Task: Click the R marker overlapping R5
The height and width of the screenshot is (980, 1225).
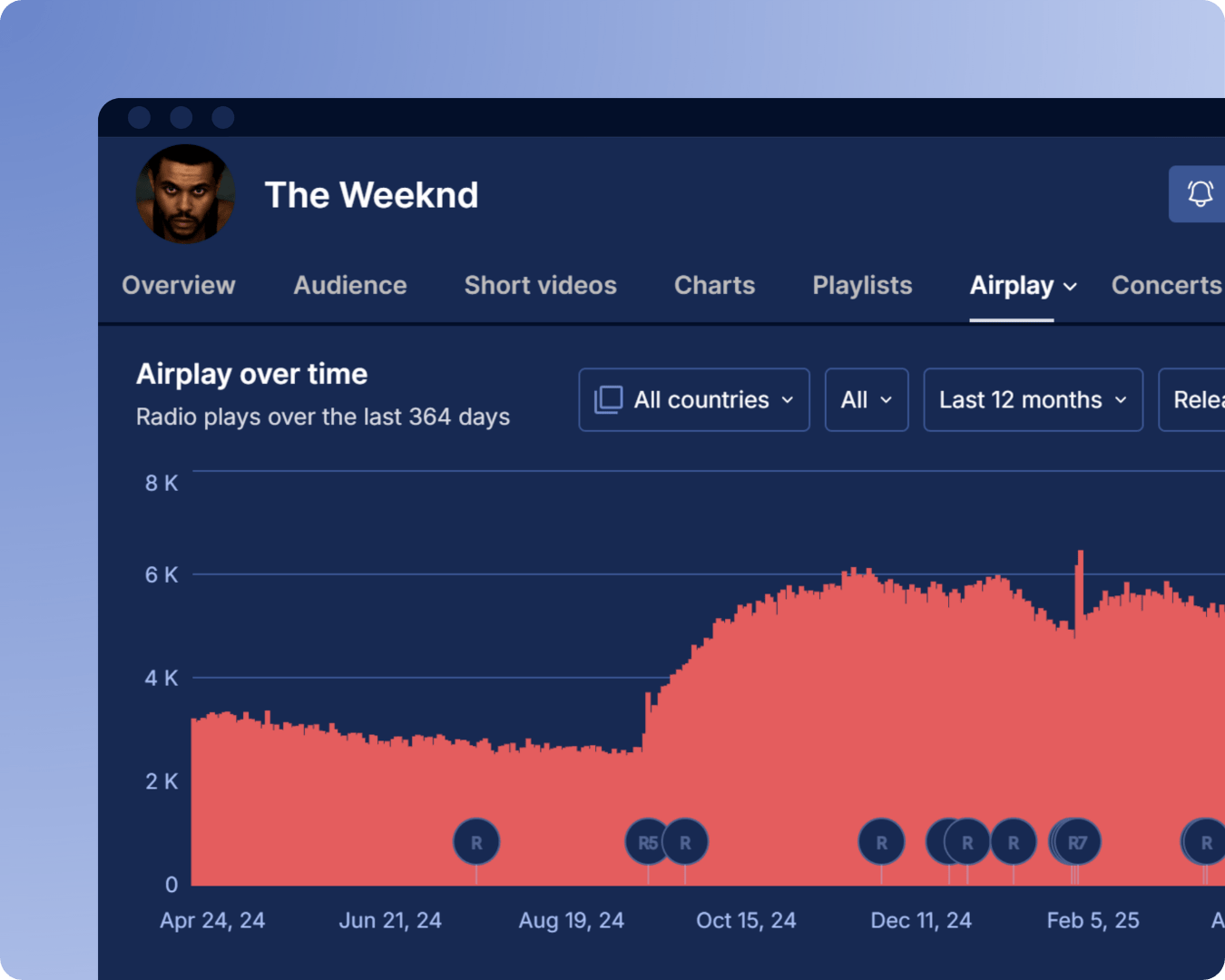Action: point(686,841)
